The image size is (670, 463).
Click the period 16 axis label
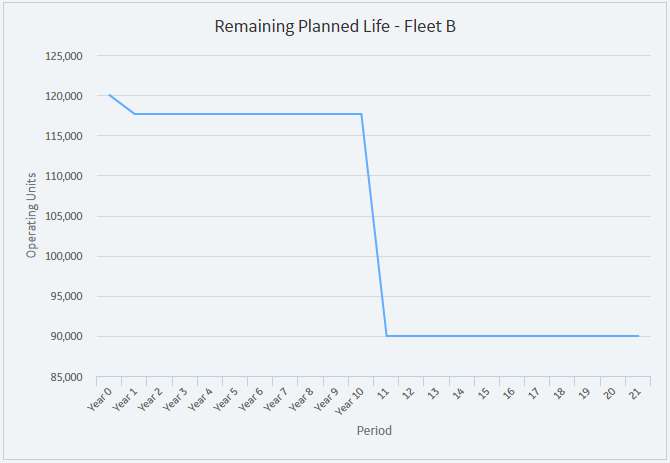(x=508, y=393)
